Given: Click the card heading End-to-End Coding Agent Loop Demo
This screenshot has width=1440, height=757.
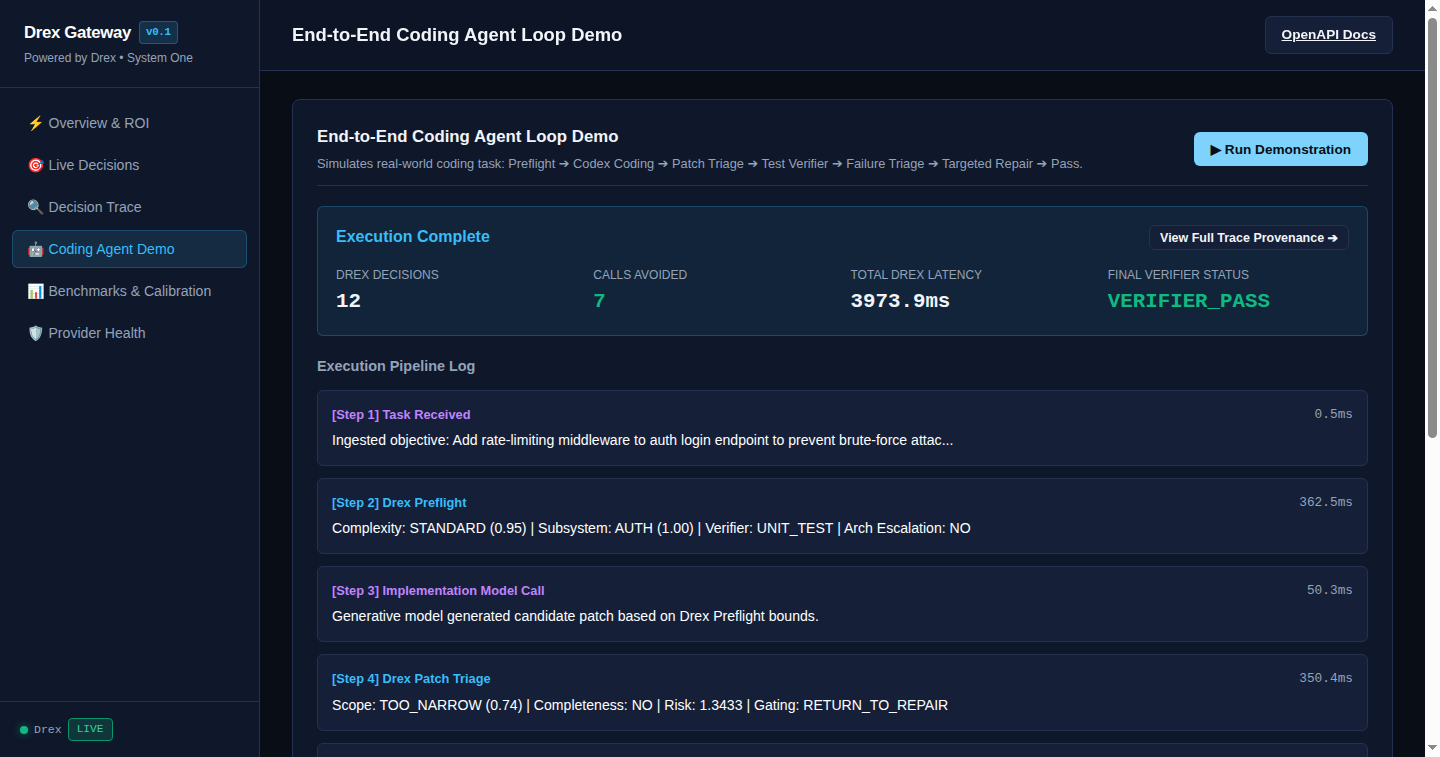Looking at the screenshot, I should click(468, 137).
